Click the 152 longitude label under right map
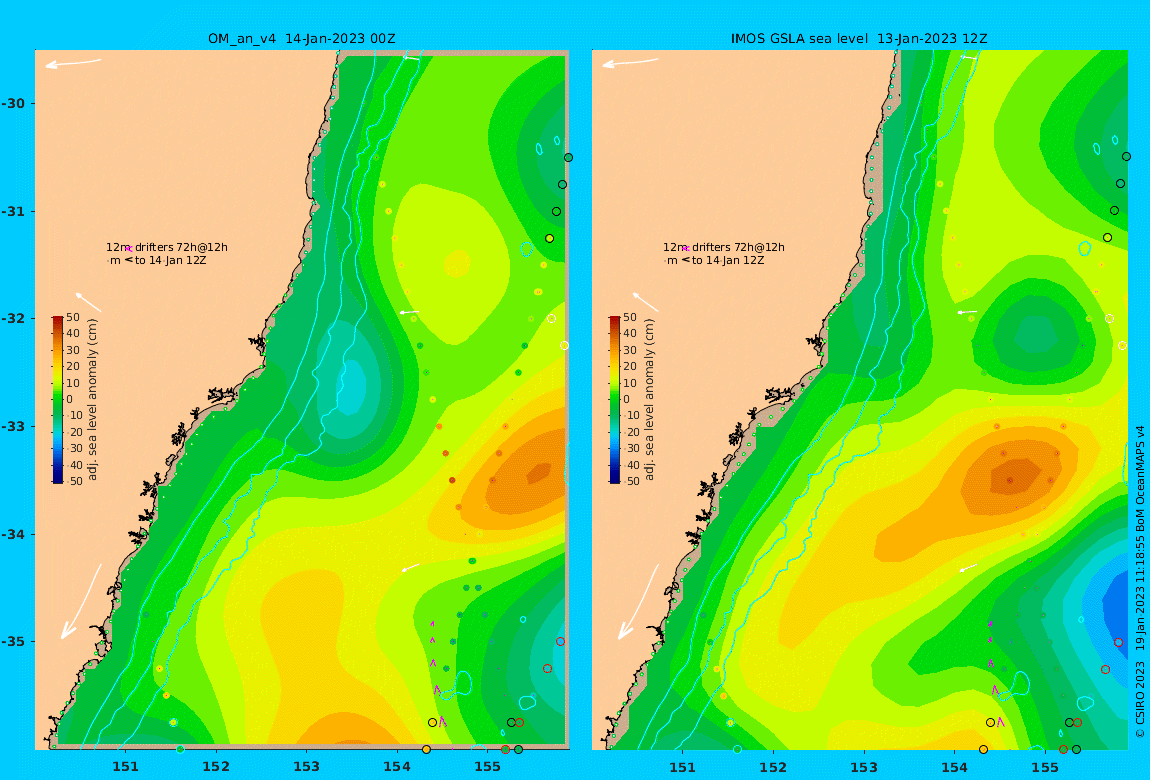 pyautogui.click(x=773, y=767)
